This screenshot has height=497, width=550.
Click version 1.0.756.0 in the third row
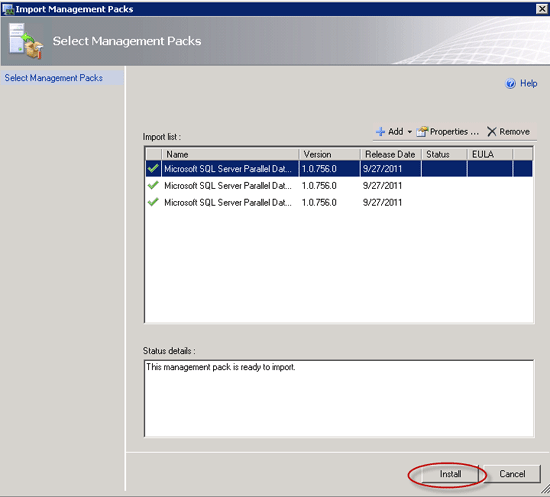pyautogui.click(x=319, y=203)
